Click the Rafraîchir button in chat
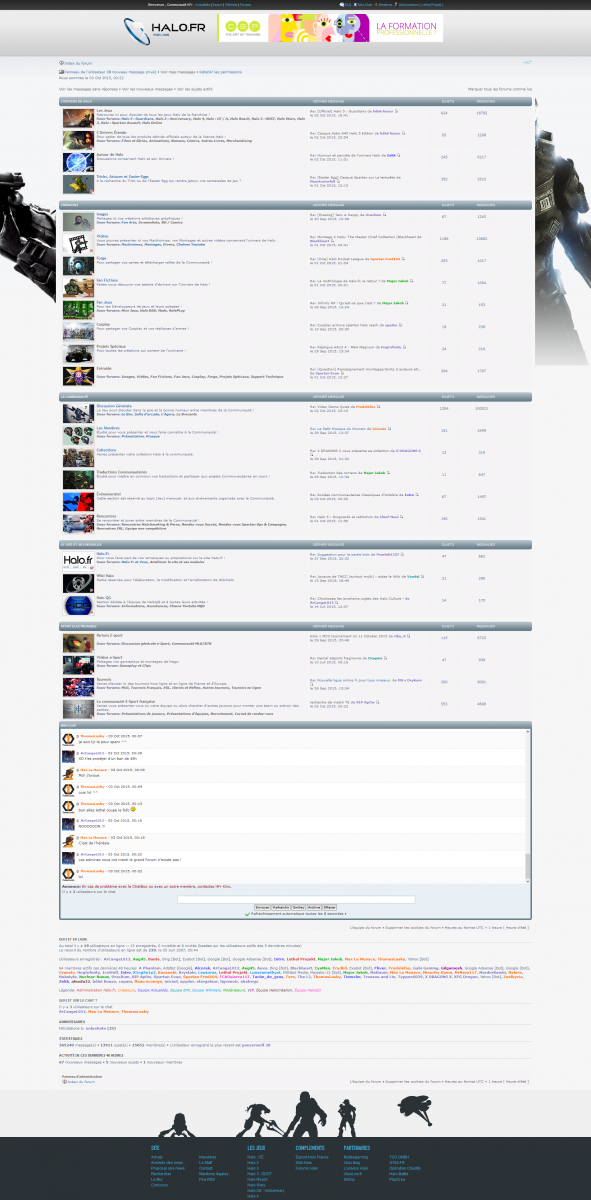591x1200 pixels. pyautogui.click(x=281, y=907)
